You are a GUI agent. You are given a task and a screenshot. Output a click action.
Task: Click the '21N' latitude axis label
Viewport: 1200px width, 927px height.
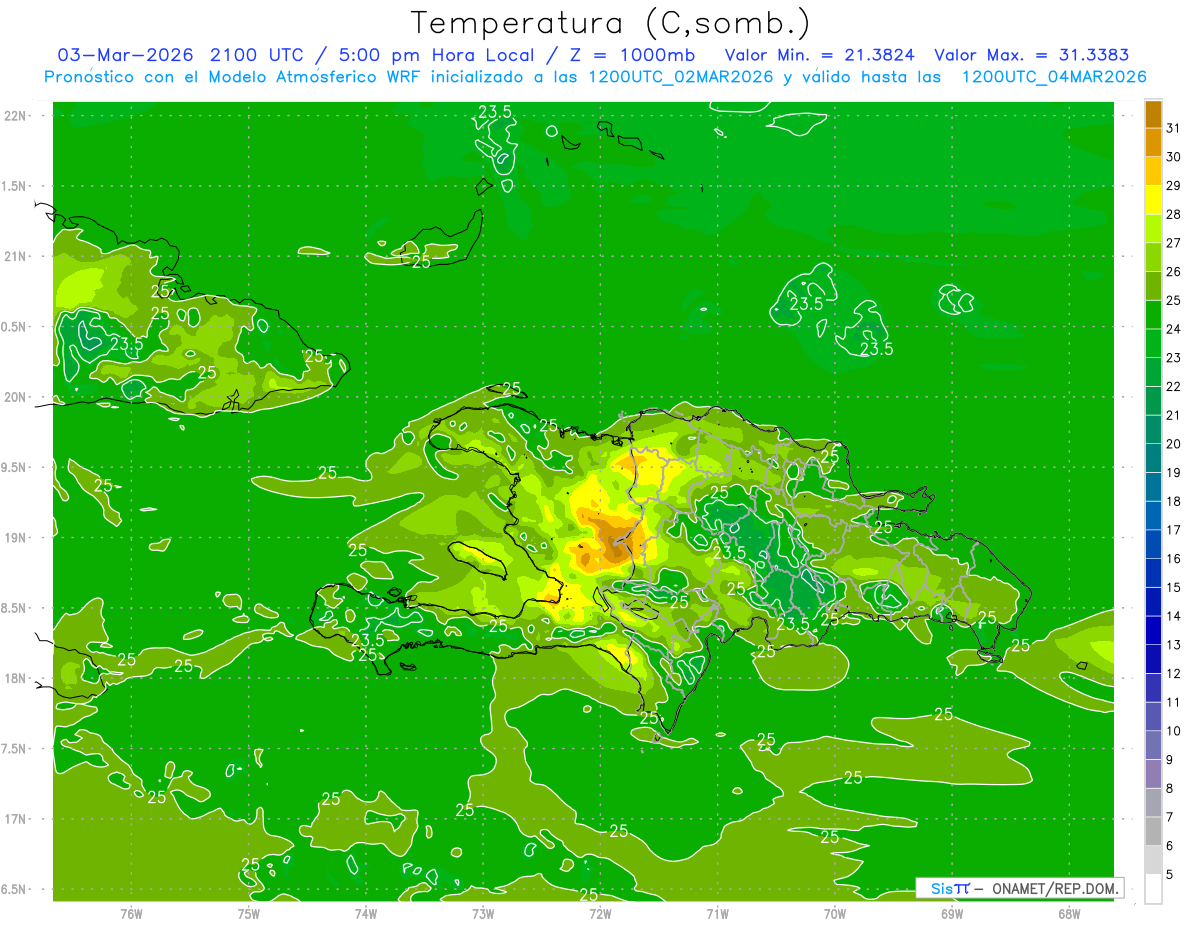[x=16, y=256]
